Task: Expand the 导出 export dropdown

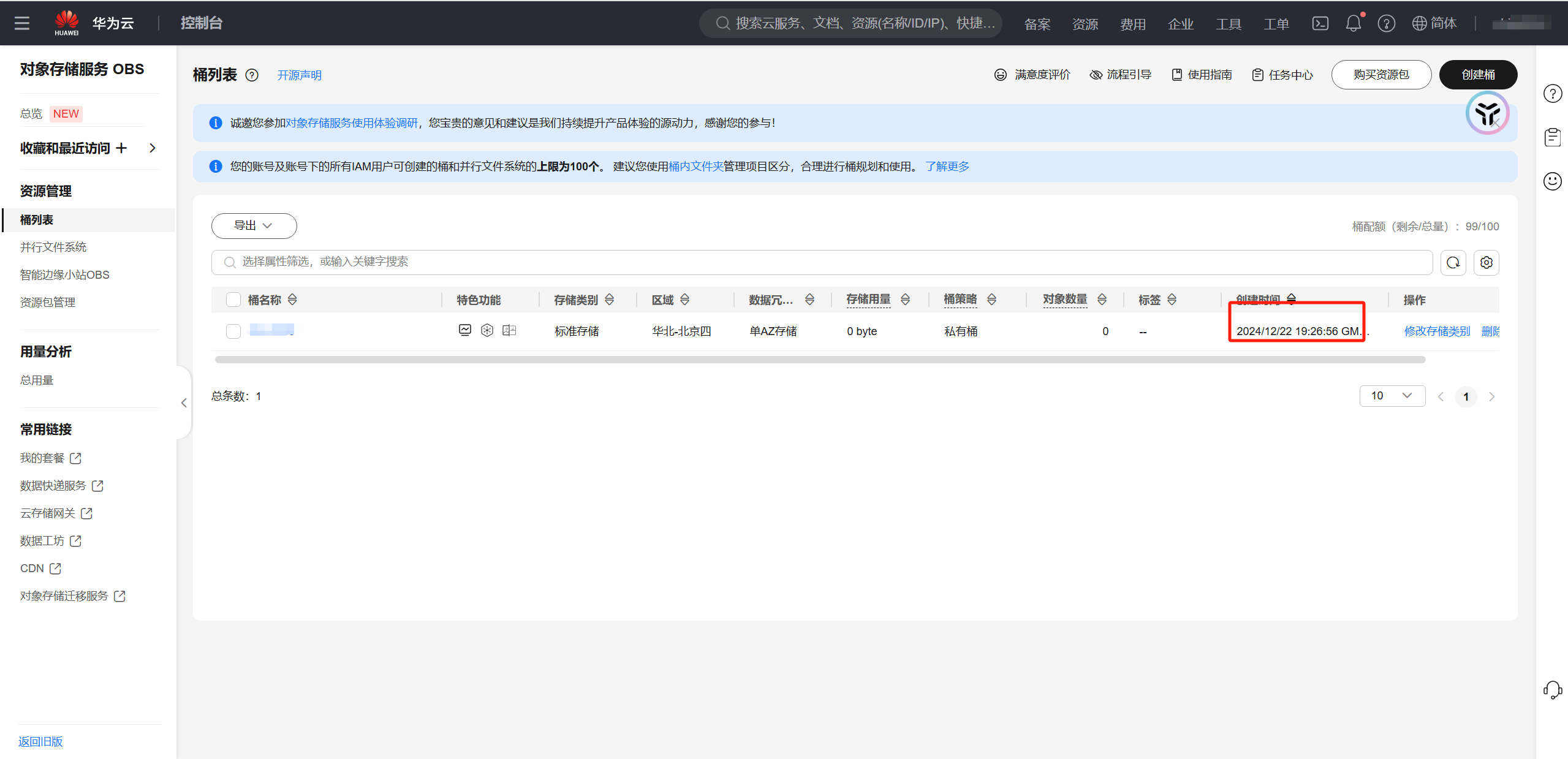Action: (x=254, y=226)
